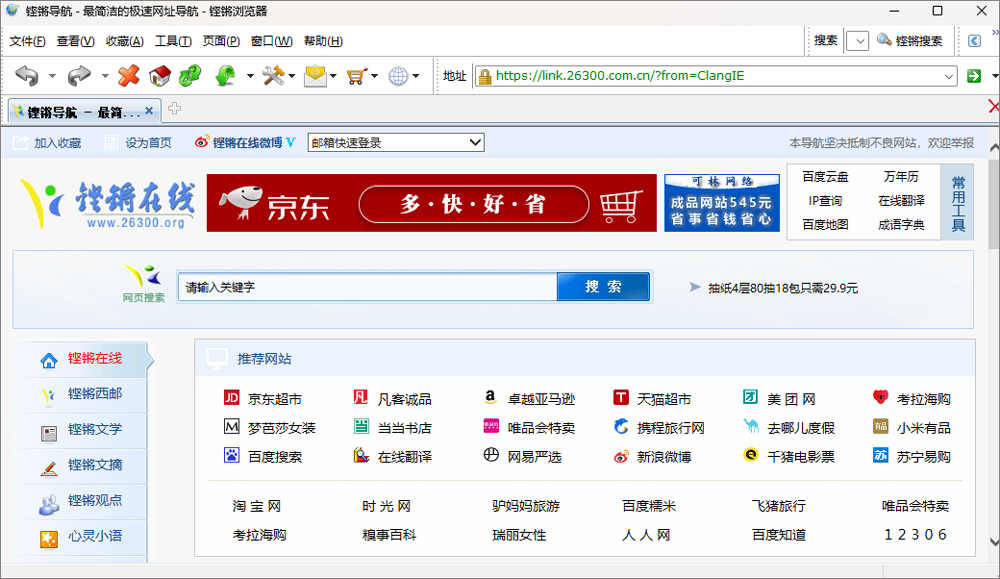Viewport: 1000px width, 579px height.
Task: Open the address bar URL dropdown
Action: [x=949, y=77]
